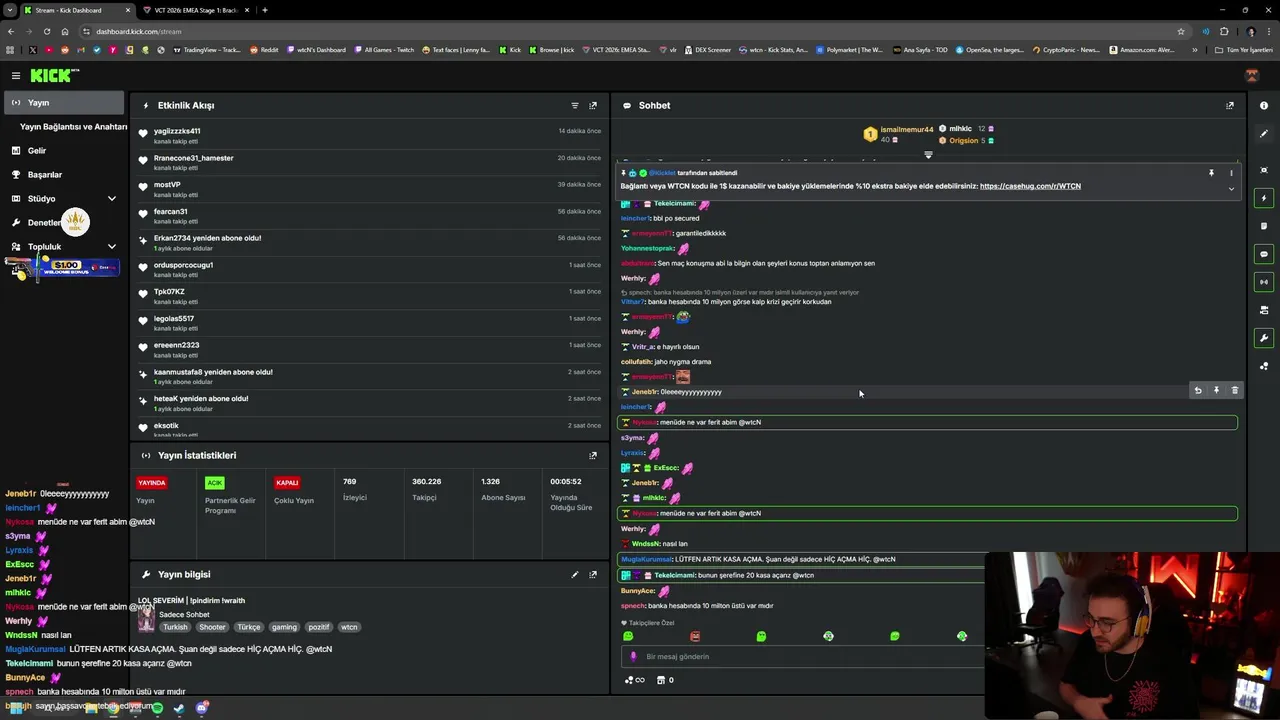1280x720 pixels.
Task: Click the pozitif tag
Action: pos(318,627)
